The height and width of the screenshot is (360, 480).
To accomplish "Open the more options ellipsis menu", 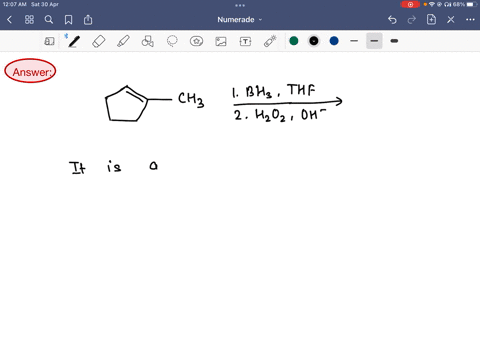I will [x=470, y=20].
